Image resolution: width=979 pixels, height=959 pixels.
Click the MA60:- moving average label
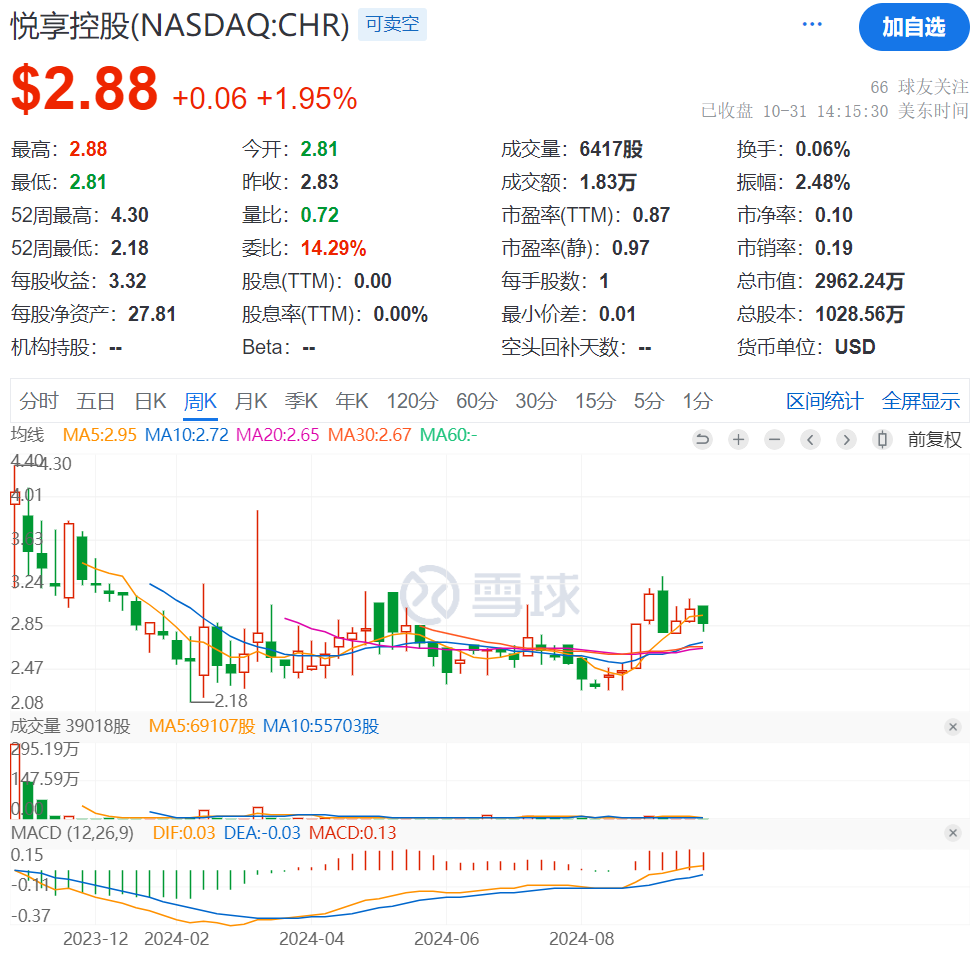448,435
